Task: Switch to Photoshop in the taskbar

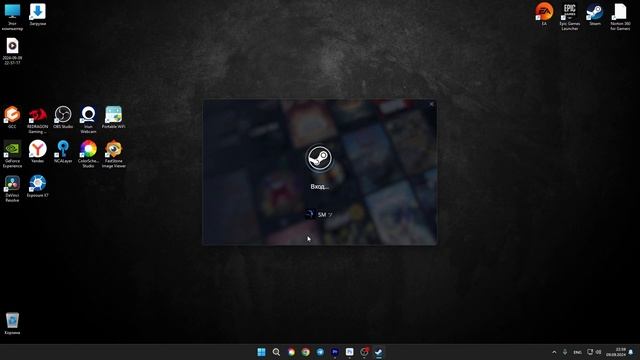Action: point(349,352)
